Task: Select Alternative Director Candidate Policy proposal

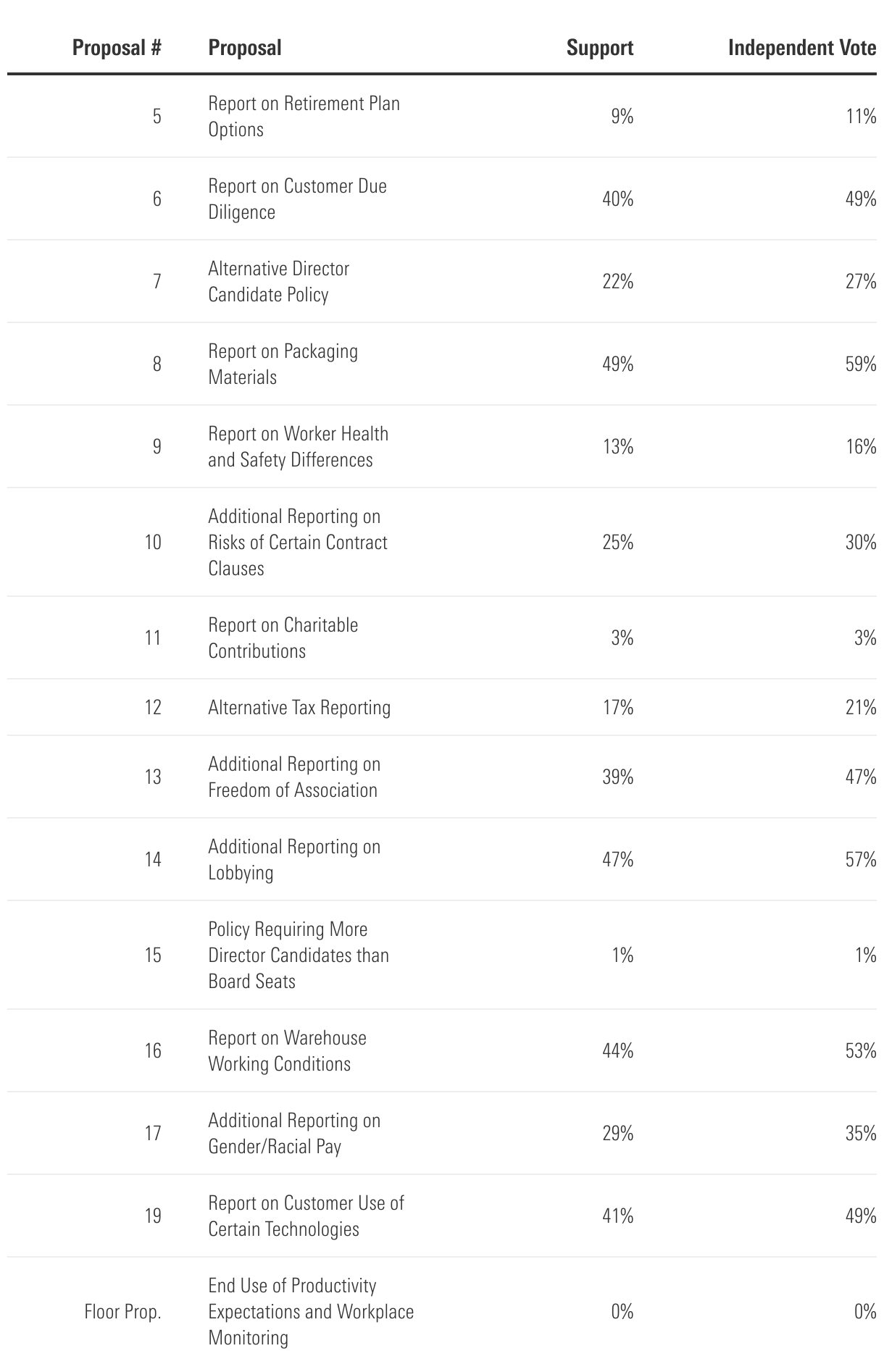Action: 279,282
